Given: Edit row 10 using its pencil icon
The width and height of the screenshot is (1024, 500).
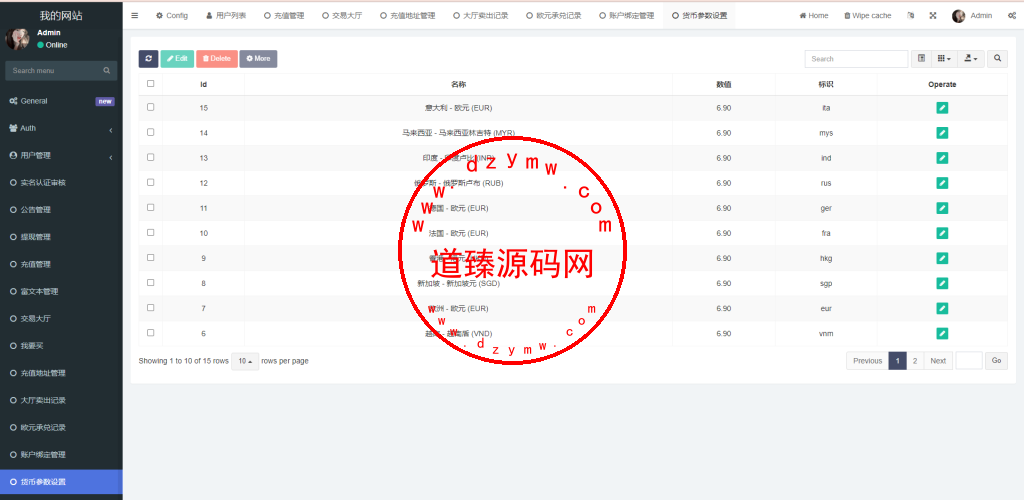Looking at the screenshot, I should [942, 233].
